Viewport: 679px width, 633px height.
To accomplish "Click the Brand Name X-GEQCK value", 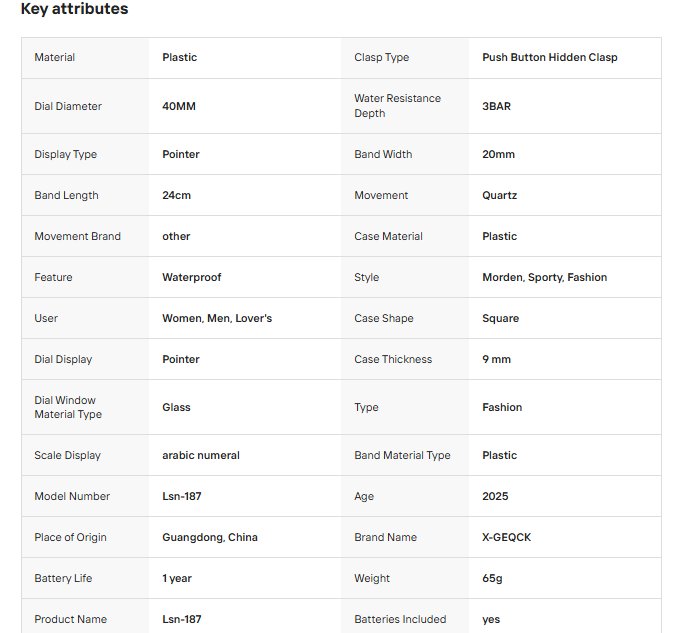I will point(506,537).
